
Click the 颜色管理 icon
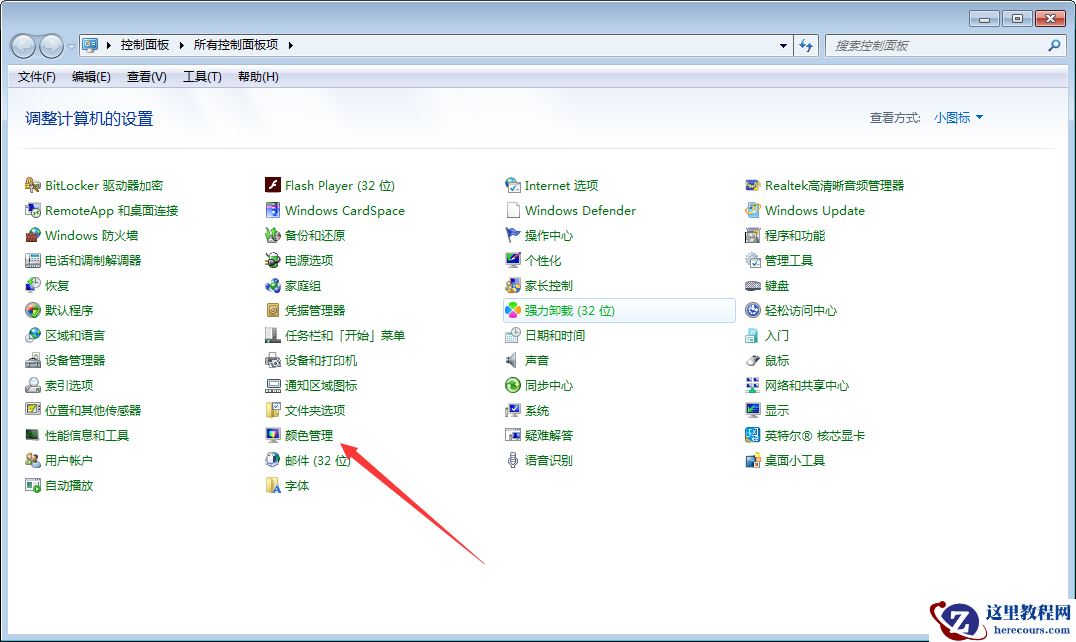[x=272, y=436]
